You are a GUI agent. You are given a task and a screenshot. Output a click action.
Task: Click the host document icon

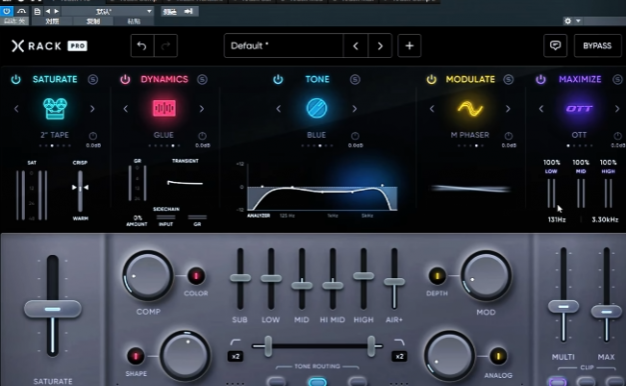pos(37,11)
